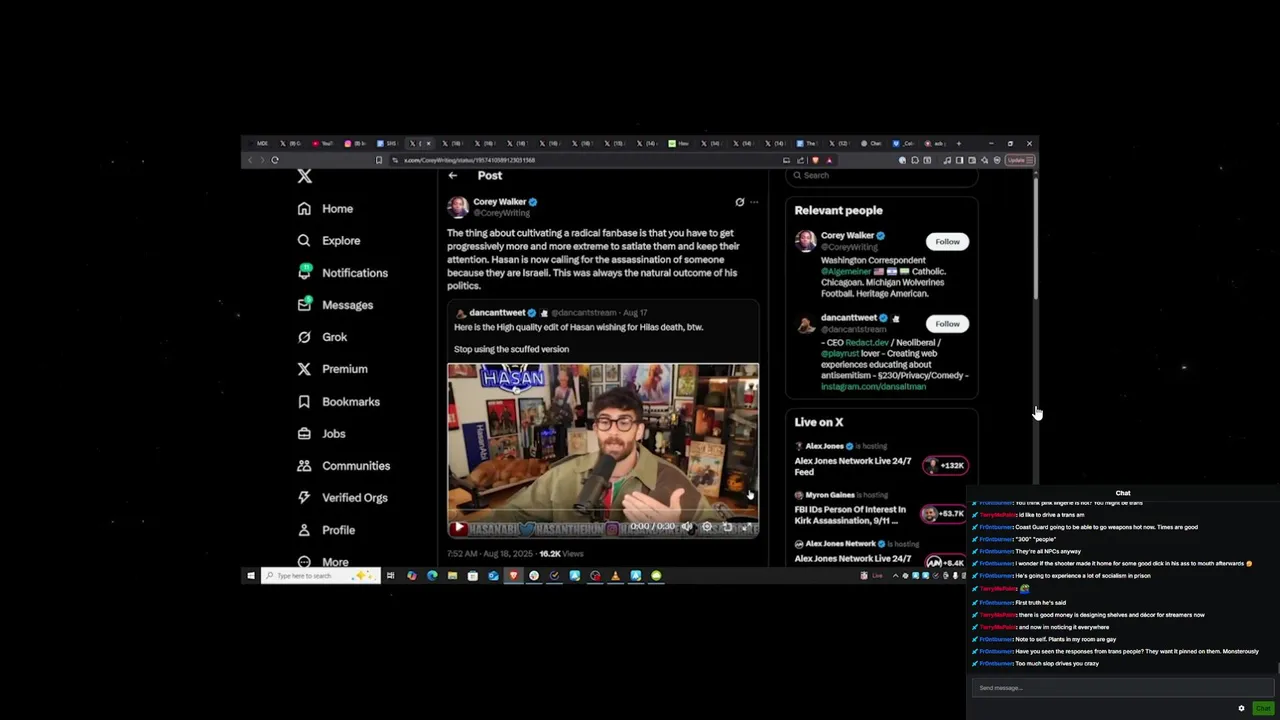The width and height of the screenshot is (1280, 720).
Task: Open Task View on the taskbar
Action: pyautogui.click(x=391, y=576)
